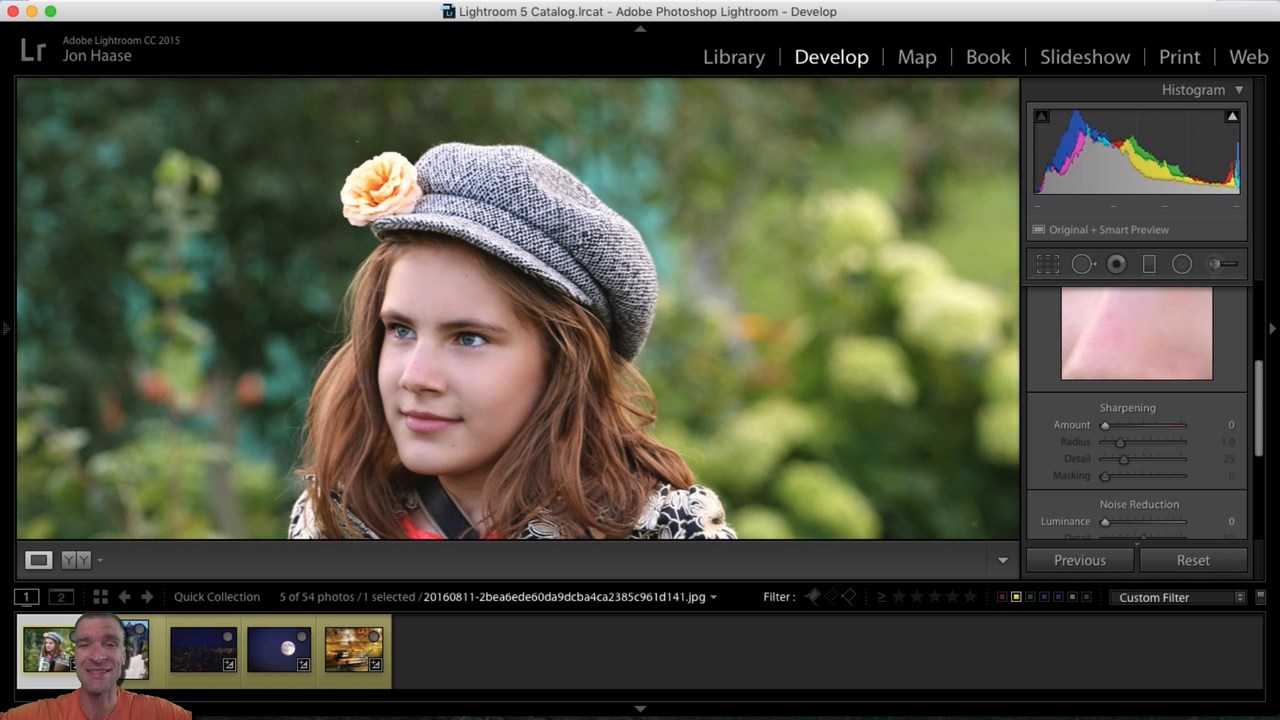This screenshot has width=1280, height=720.
Task: Select the Radial Filter tool
Action: click(1182, 264)
